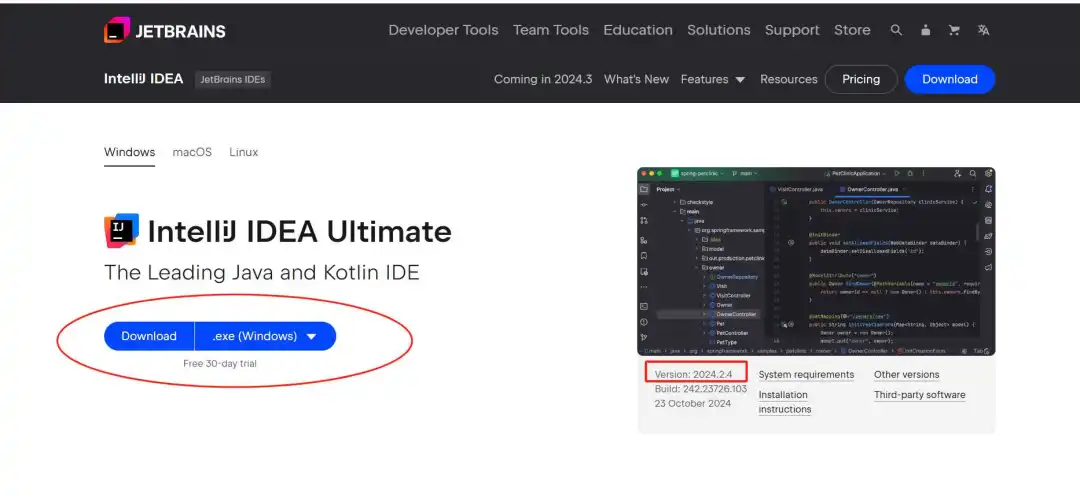Select the macOS tab
This screenshot has height=497, width=1080.
[x=192, y=152]
